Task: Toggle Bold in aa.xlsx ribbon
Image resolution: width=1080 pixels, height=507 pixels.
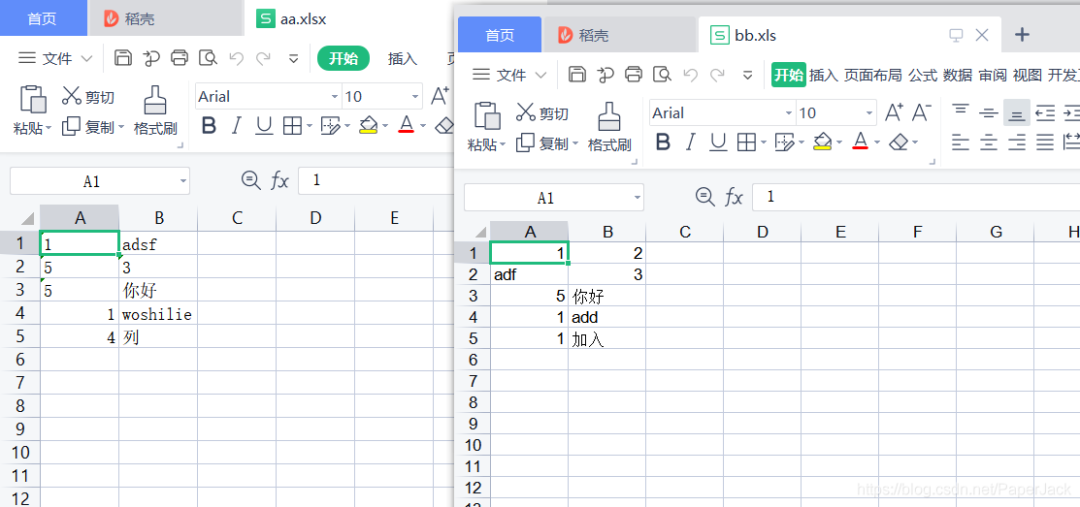Action: pyautogui.click(x=209, y=126)
